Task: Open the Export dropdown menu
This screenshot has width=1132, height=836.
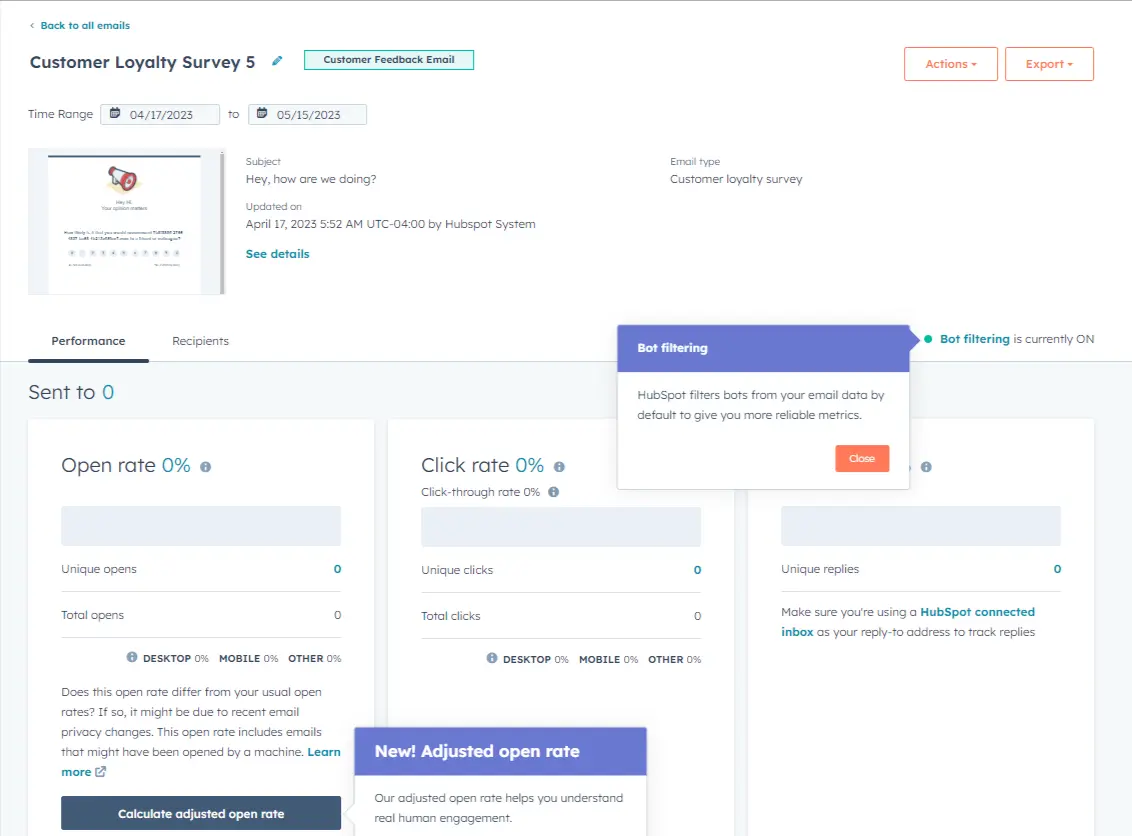Action: point(1048,64)
